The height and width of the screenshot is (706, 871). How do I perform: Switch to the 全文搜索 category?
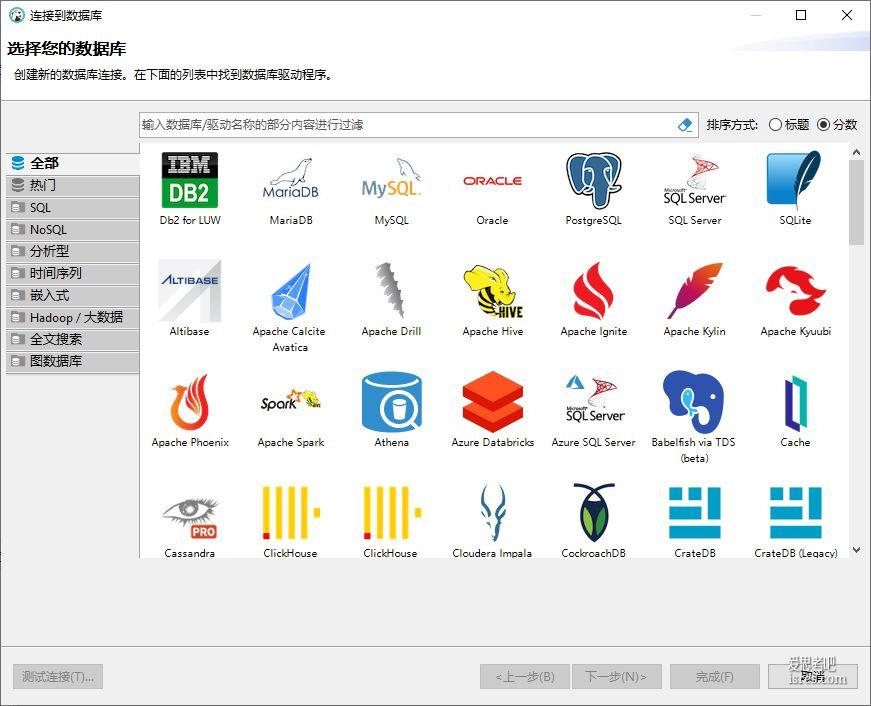click(73, 339)
